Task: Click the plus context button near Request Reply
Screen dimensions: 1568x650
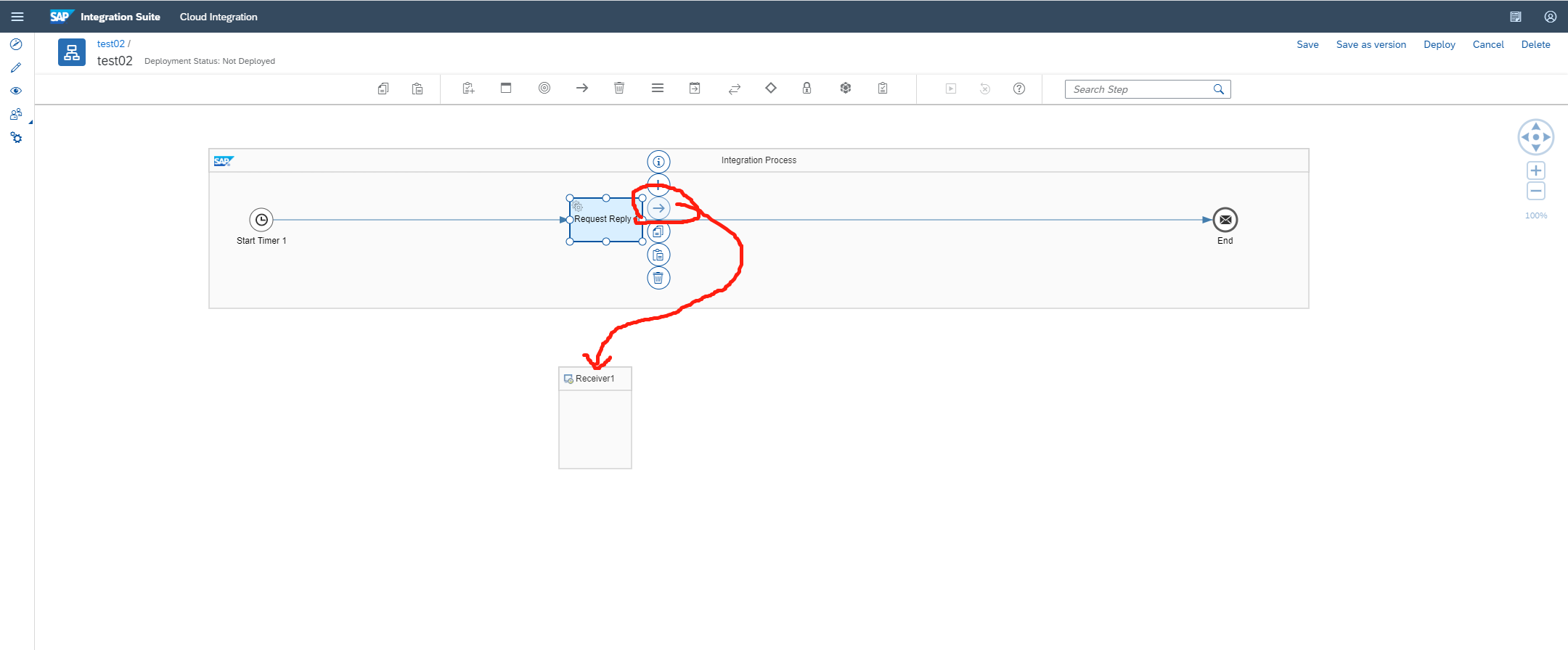Action: (x=658, y=184)
